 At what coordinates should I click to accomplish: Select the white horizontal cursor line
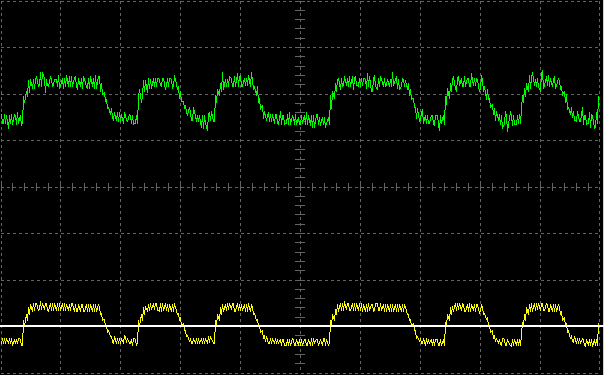302,326
